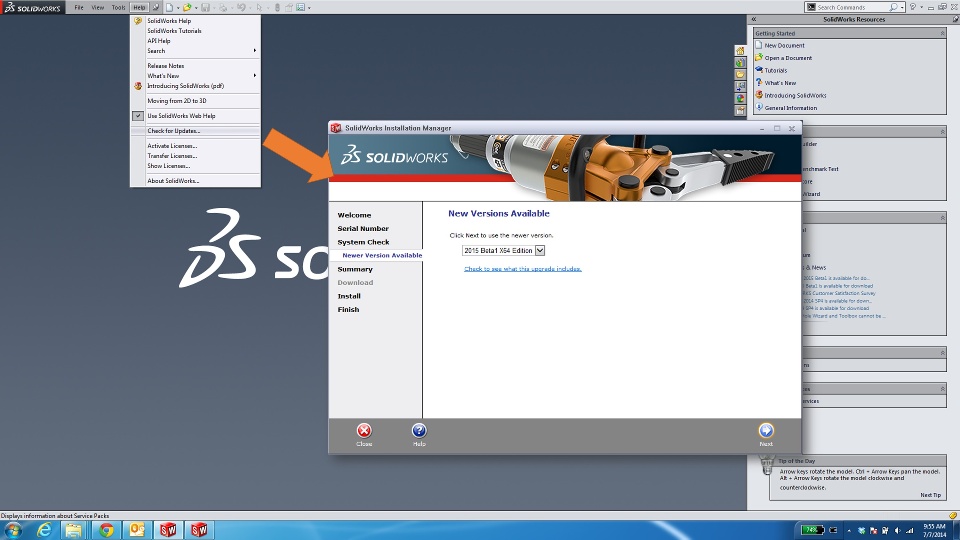This screenshot has width=960, height=540.
Task: Open SolidWorks Resources home tab icon
Action: click(x=740, y=51)
